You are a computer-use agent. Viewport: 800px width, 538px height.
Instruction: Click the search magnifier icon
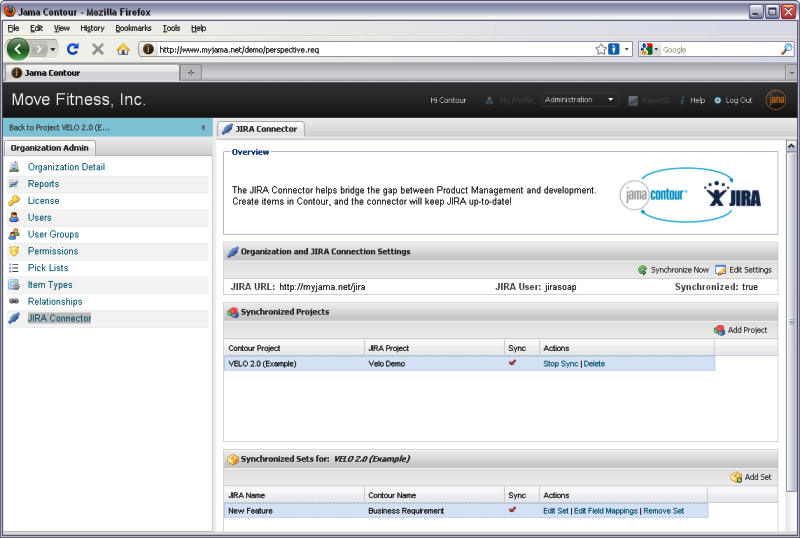click(786, 49)
